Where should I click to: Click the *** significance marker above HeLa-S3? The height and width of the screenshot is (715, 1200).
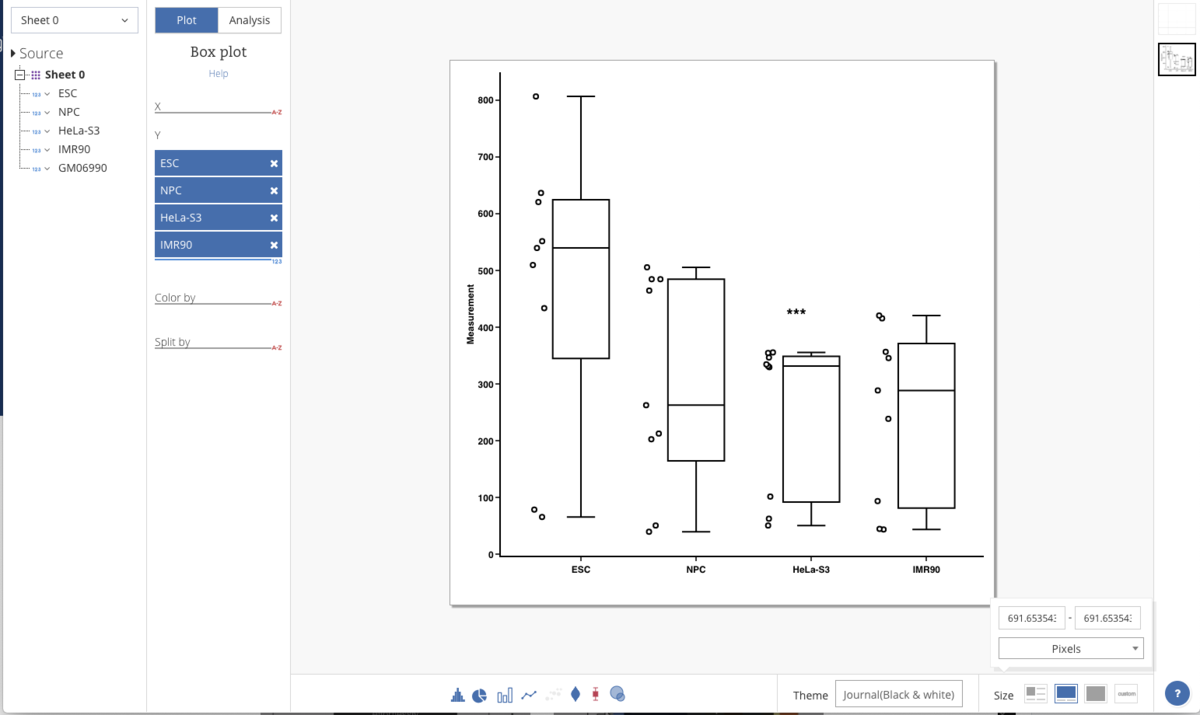click(x=796, y=313)
